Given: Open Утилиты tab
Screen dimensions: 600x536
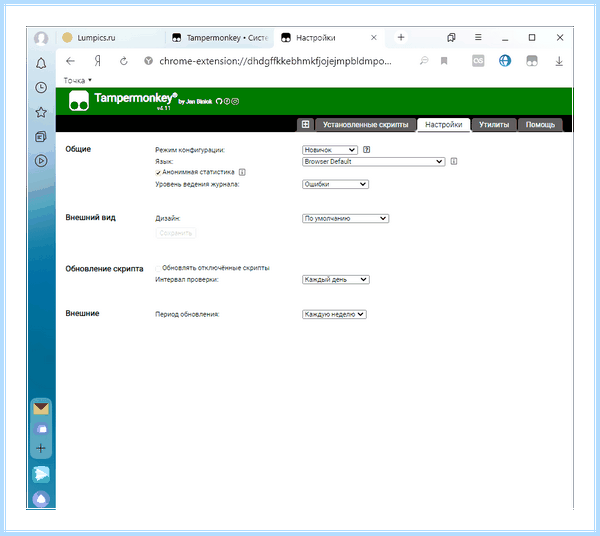Looking at the screenshot, I should (494, 125).
